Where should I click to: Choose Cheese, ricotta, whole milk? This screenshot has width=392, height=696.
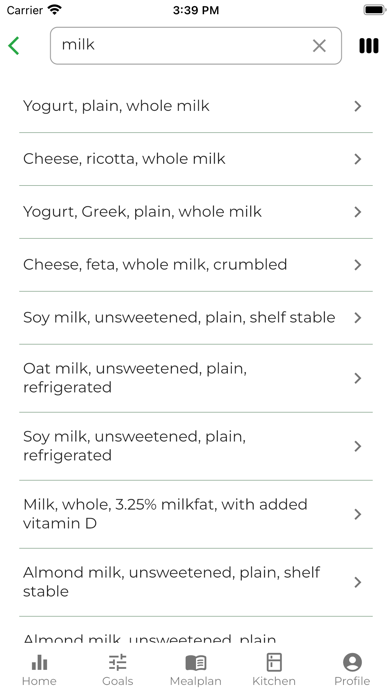pyautogui.click(x=196, y=159)
